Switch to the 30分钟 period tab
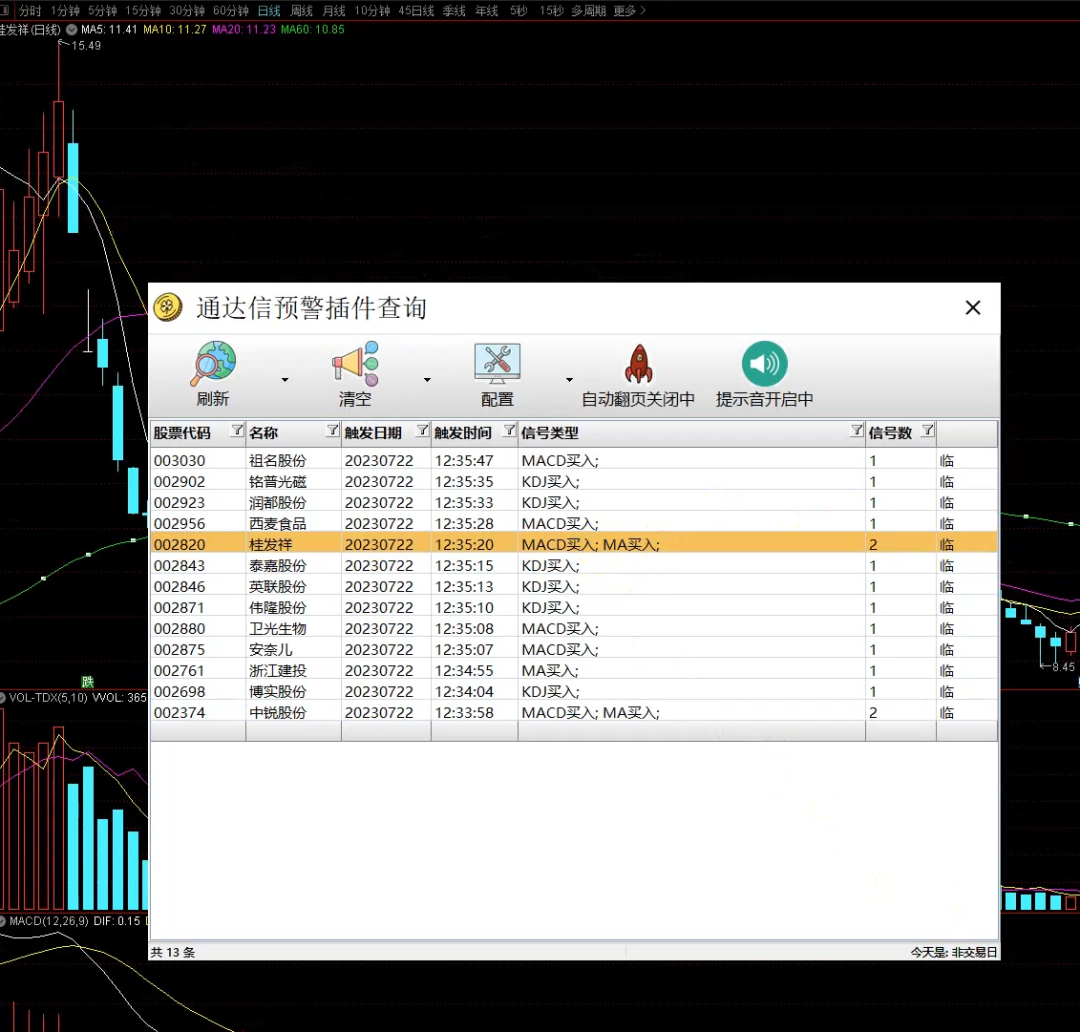 coord(187,10)
